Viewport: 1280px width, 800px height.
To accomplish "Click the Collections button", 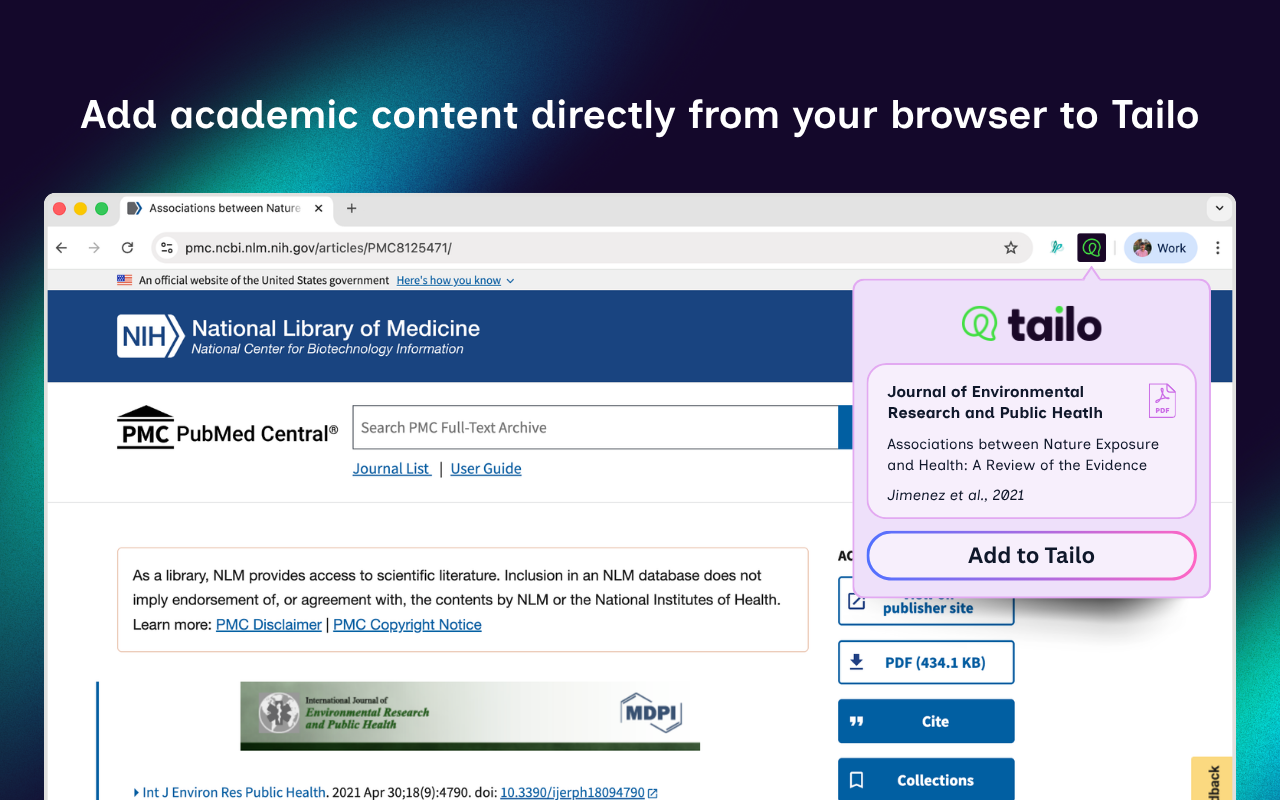I will [926, 780].
